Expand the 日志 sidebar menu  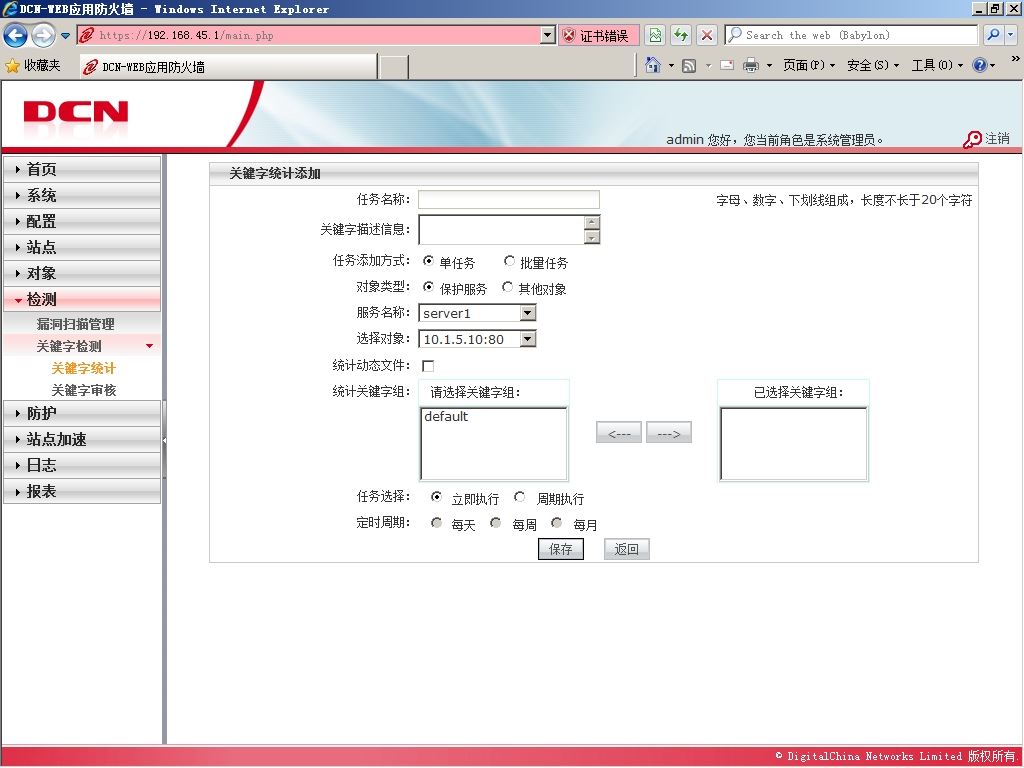[x=82, y=466]
